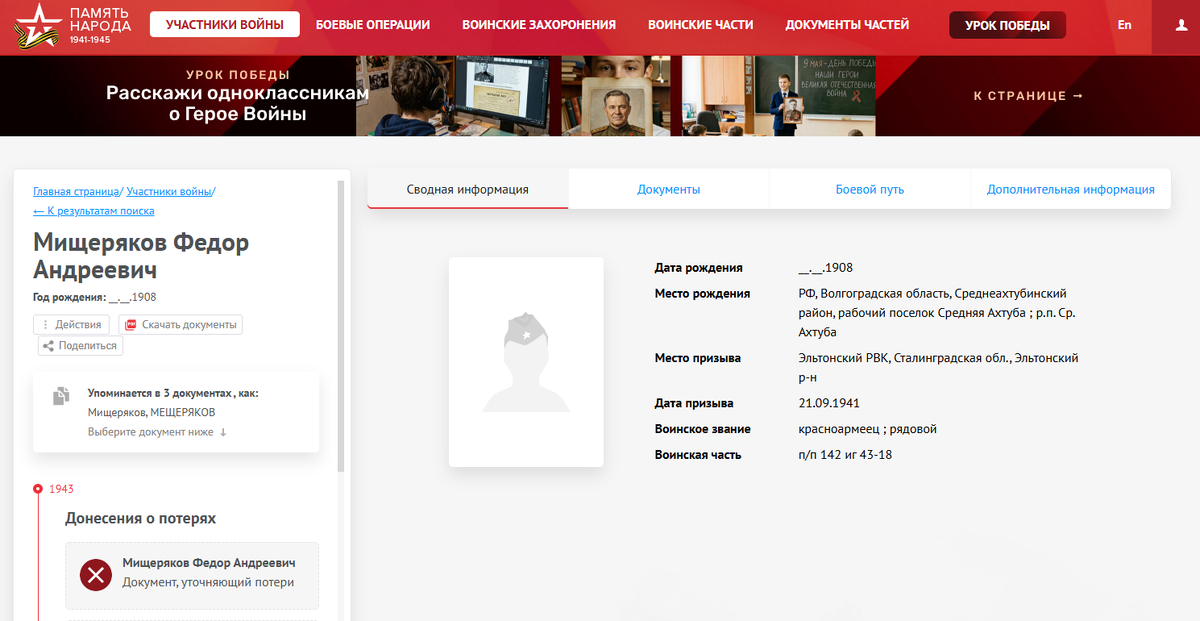Image resolution: width=1200 pixels, height=621 pixels.
Task: Click the Донесения о потерях heading
Action: 140,518
